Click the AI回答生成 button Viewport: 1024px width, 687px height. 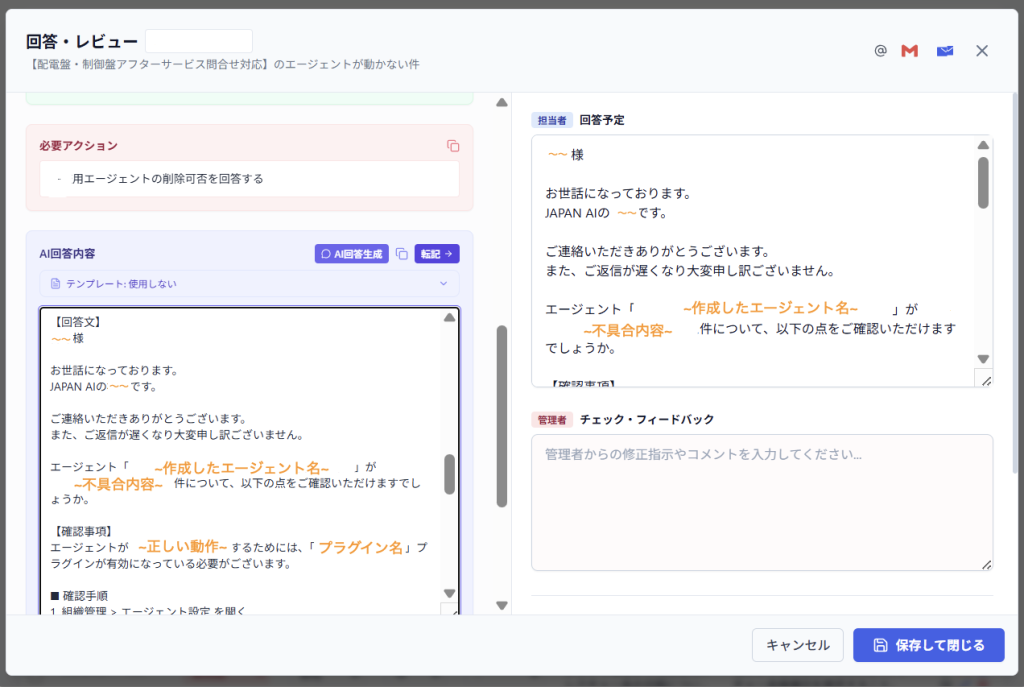(351, 254)
